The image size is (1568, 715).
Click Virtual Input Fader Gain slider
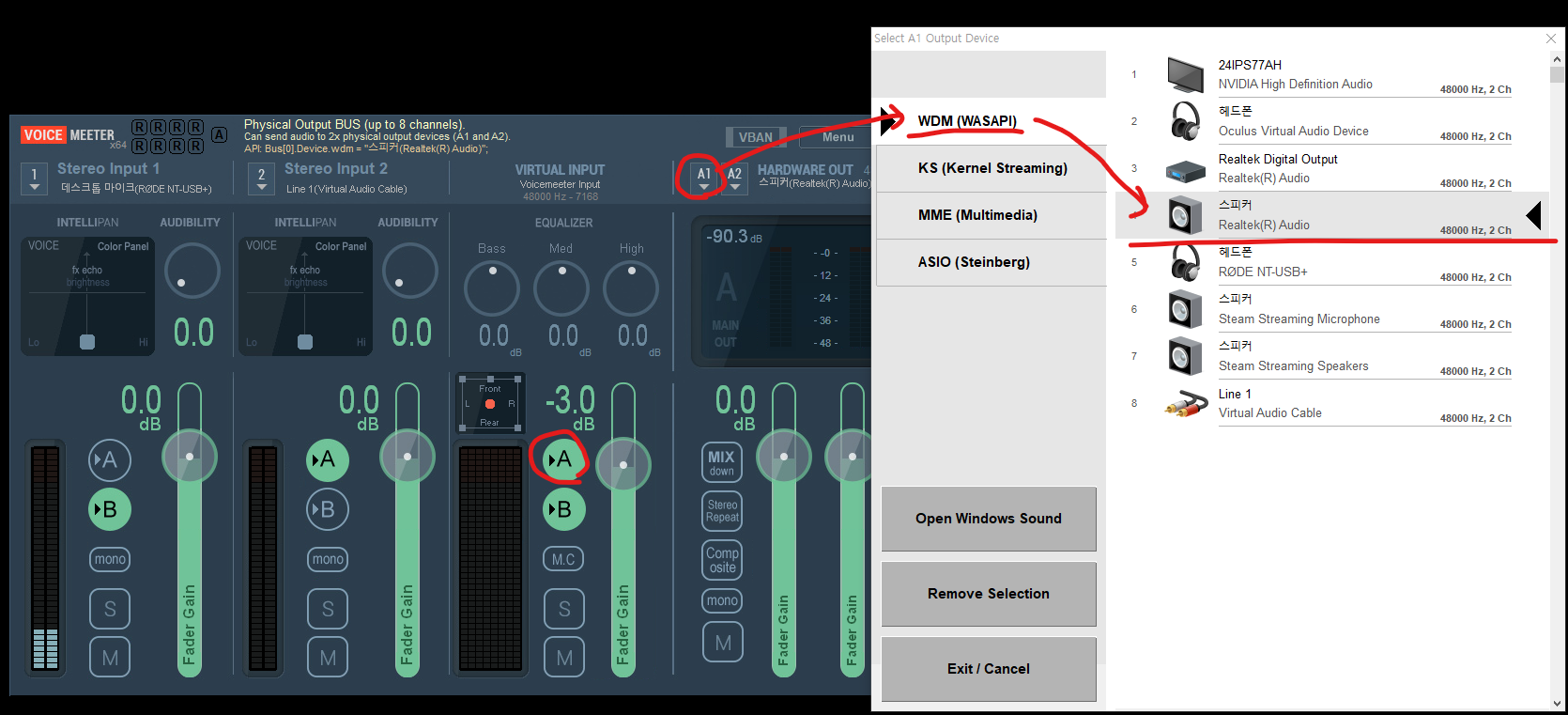point(623,530)
